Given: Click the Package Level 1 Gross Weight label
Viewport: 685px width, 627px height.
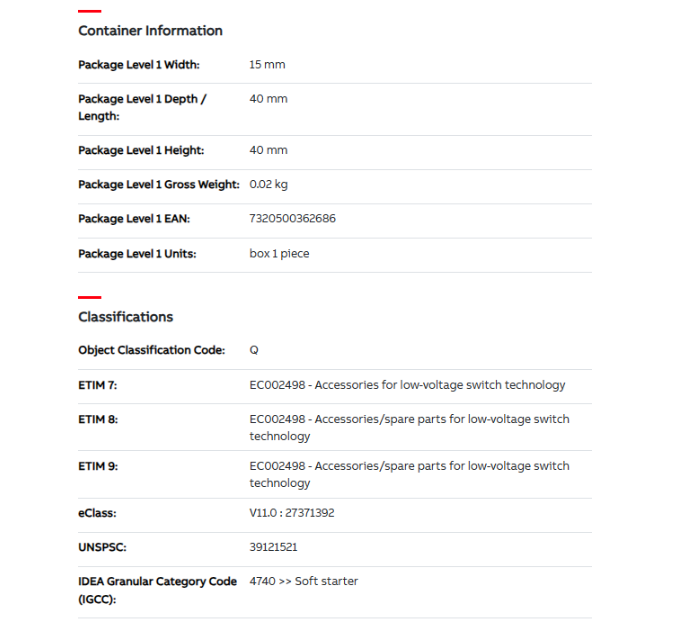Looking at the screenshot, I should coord(159,185).
